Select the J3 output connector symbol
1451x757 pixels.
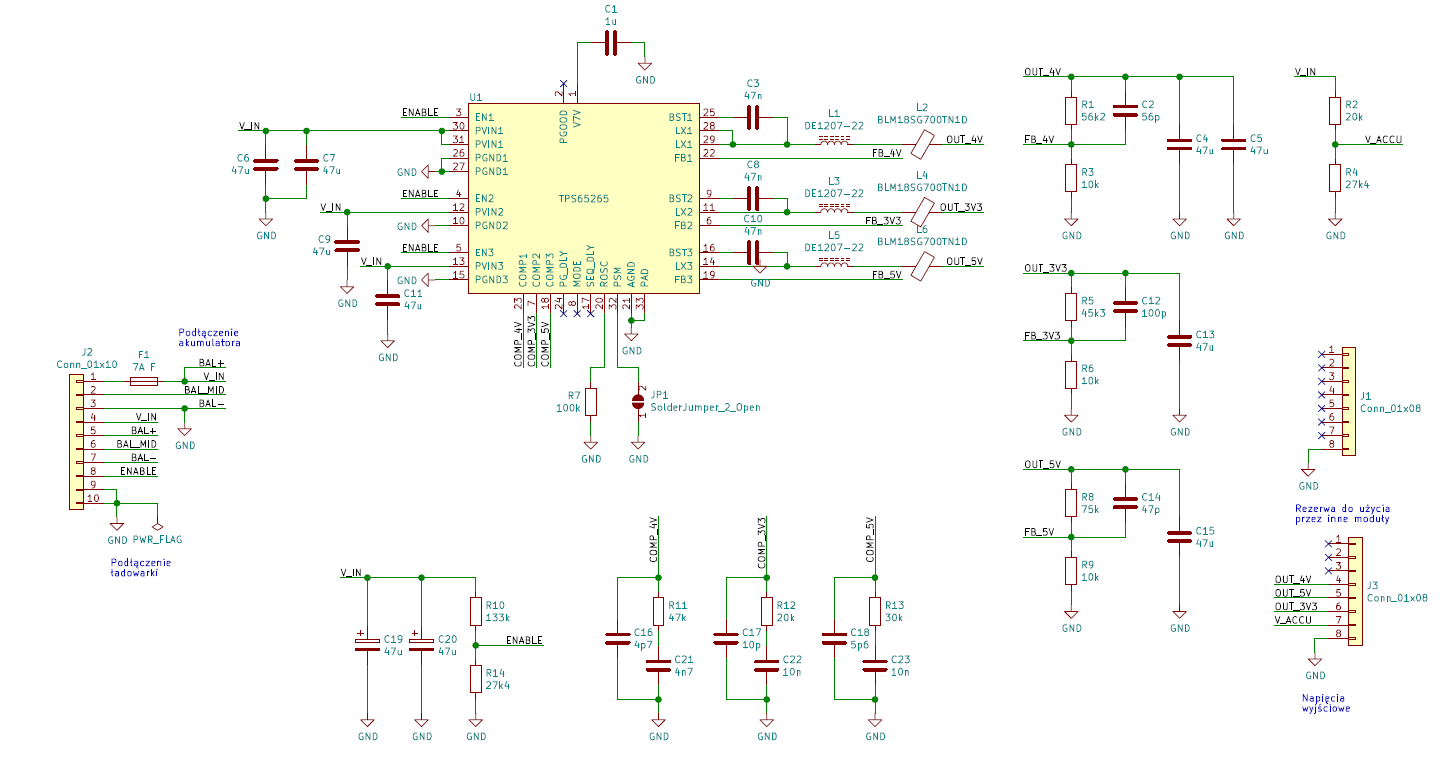coord(1355,591)
